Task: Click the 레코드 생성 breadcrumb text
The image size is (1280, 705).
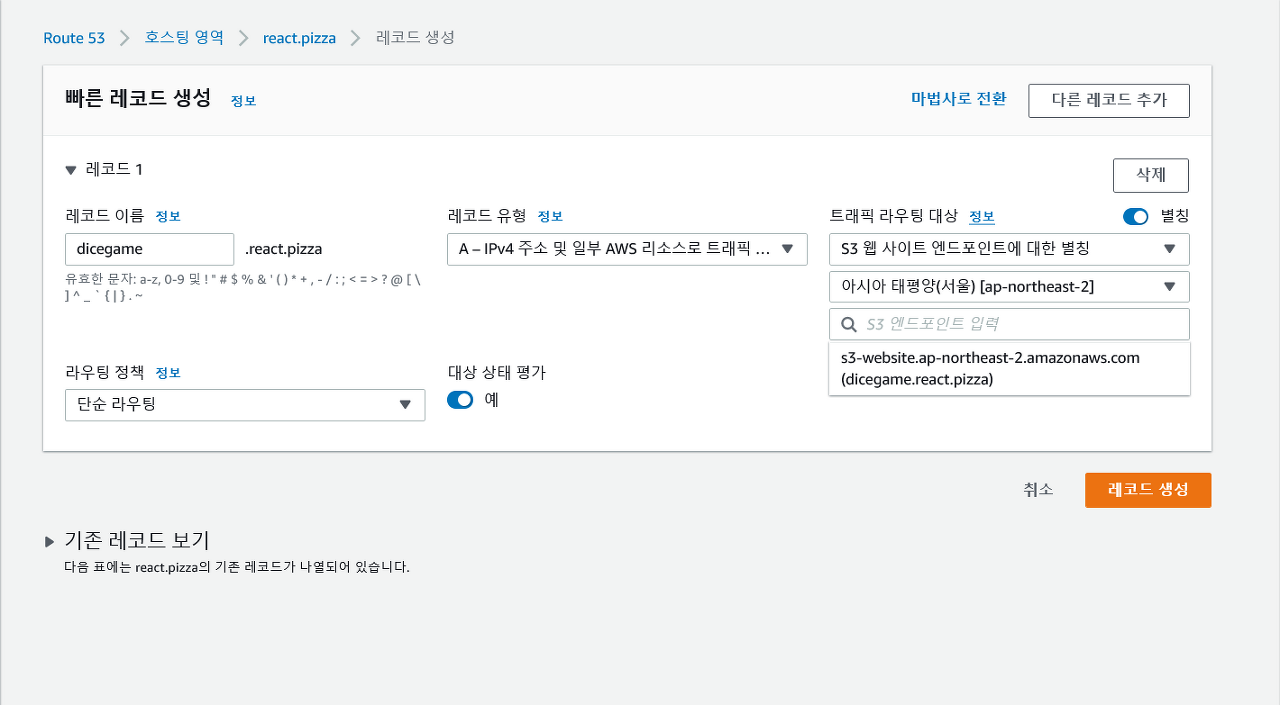Action: click(x=415, y=38)
